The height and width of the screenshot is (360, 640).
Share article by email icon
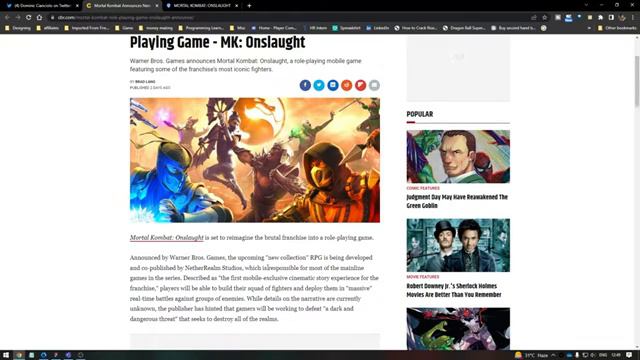(x=374, y=85)
